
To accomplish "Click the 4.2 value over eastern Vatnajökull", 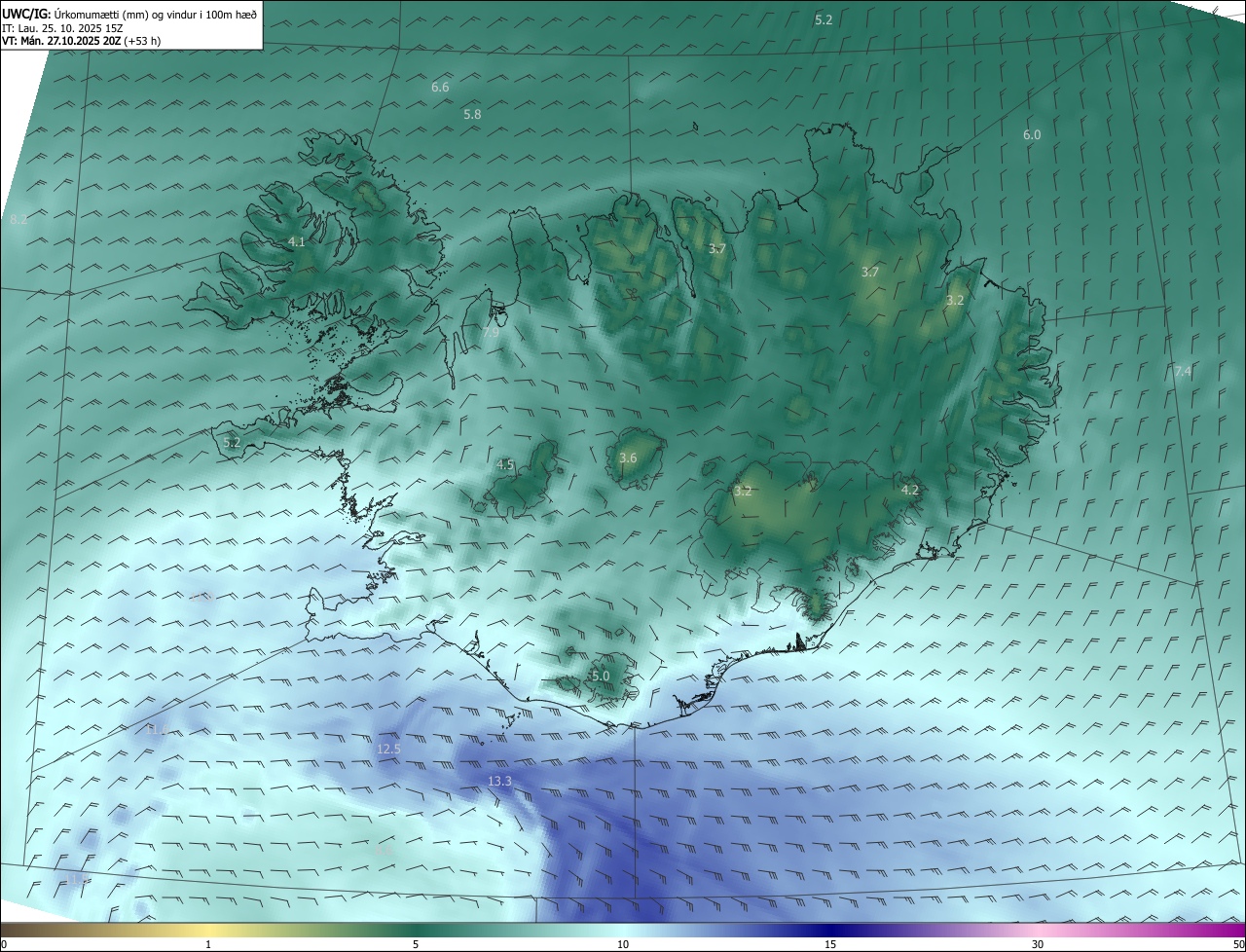I will point(910,490).
